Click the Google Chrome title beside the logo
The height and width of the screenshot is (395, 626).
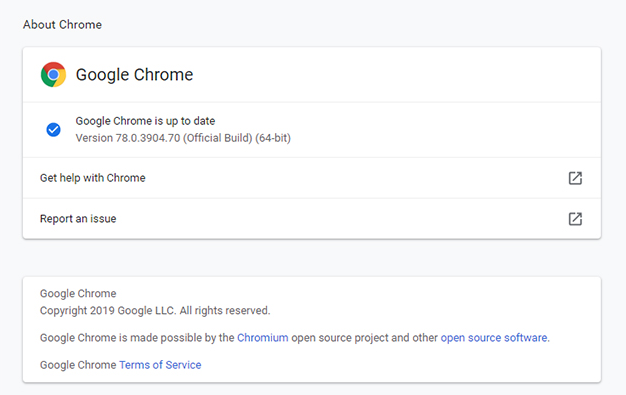click(135, 75)
